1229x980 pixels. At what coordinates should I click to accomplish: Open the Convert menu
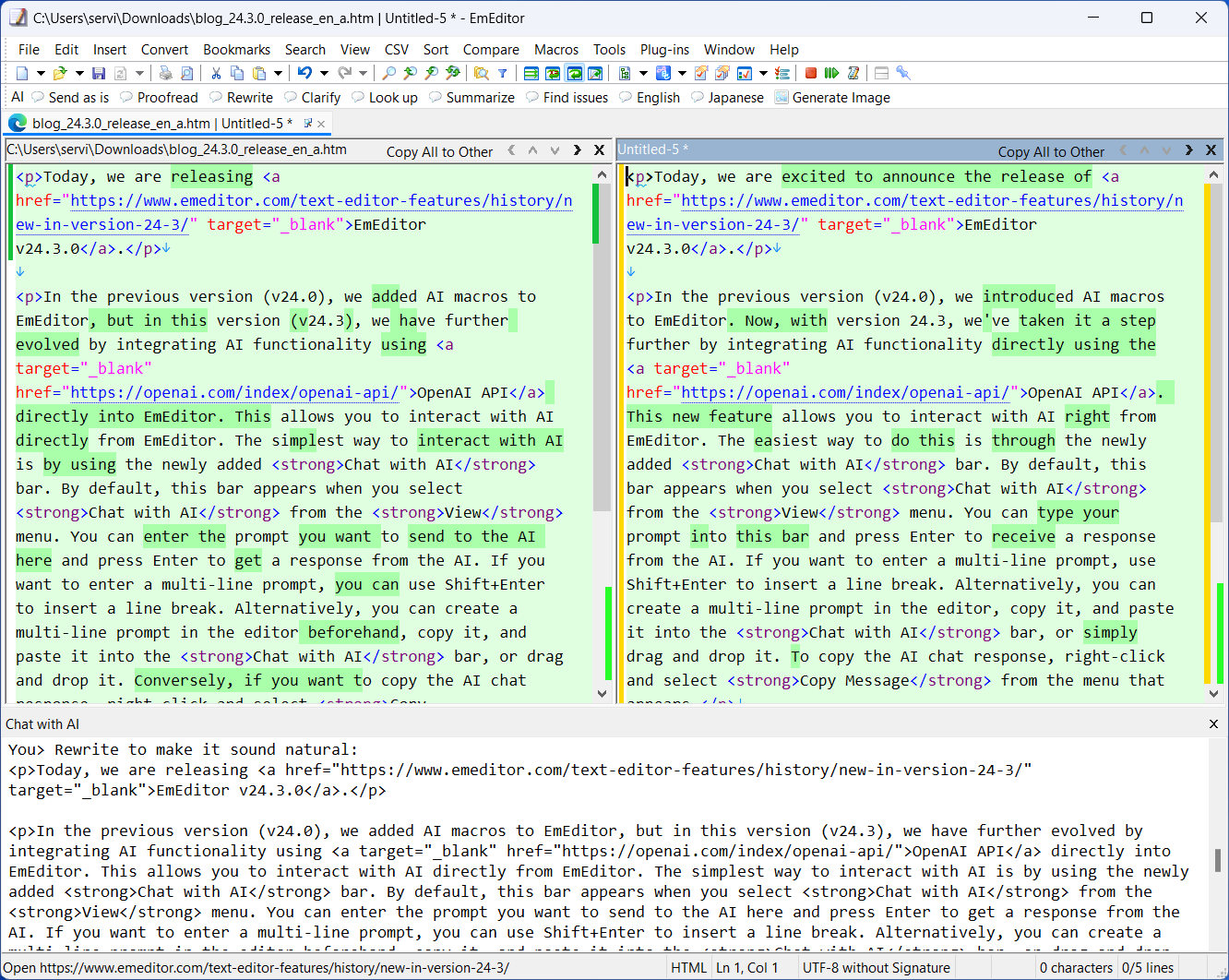(x=164, y=50)
